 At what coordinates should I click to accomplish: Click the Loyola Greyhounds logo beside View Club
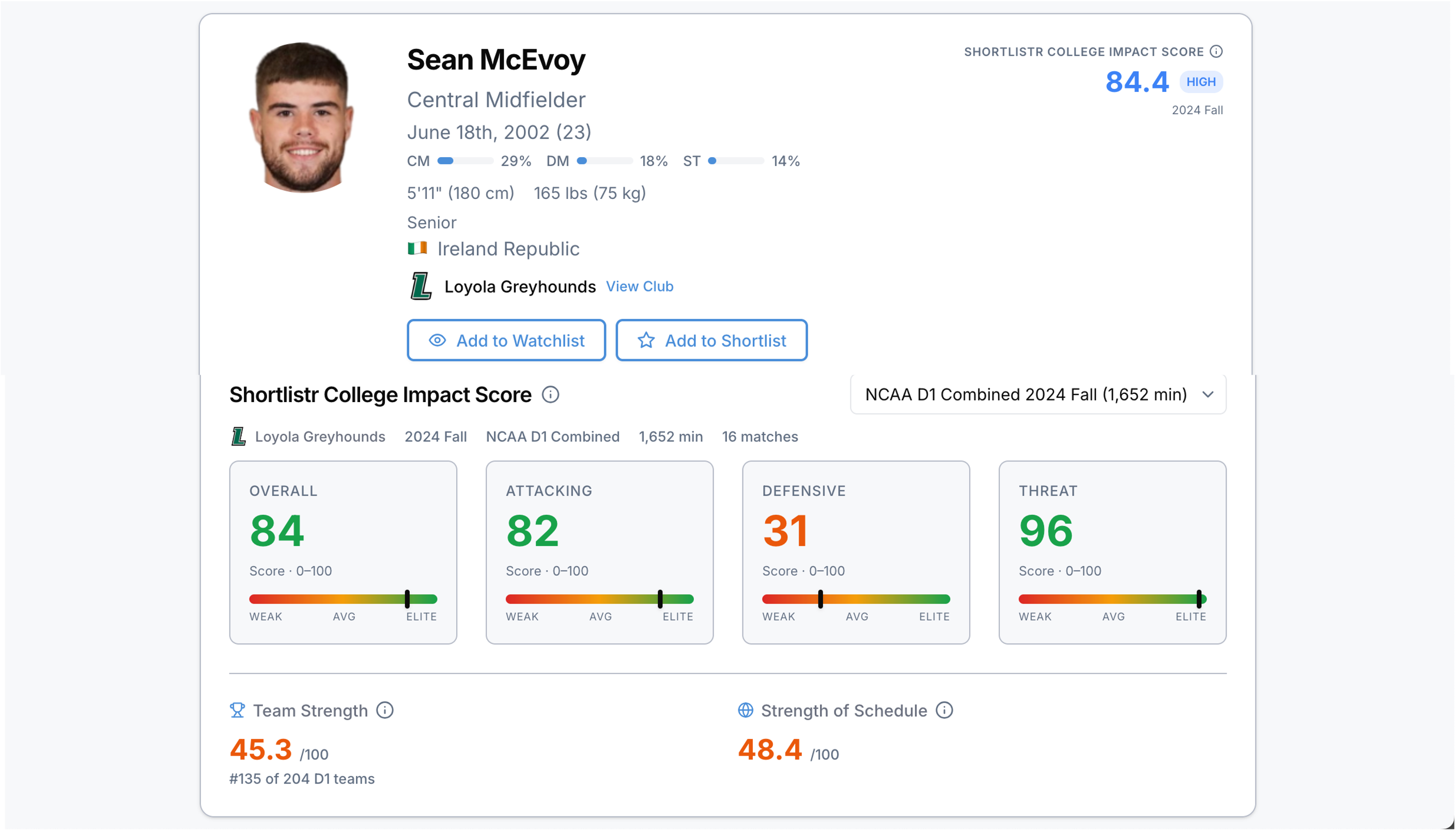click(x=421, y=286)
